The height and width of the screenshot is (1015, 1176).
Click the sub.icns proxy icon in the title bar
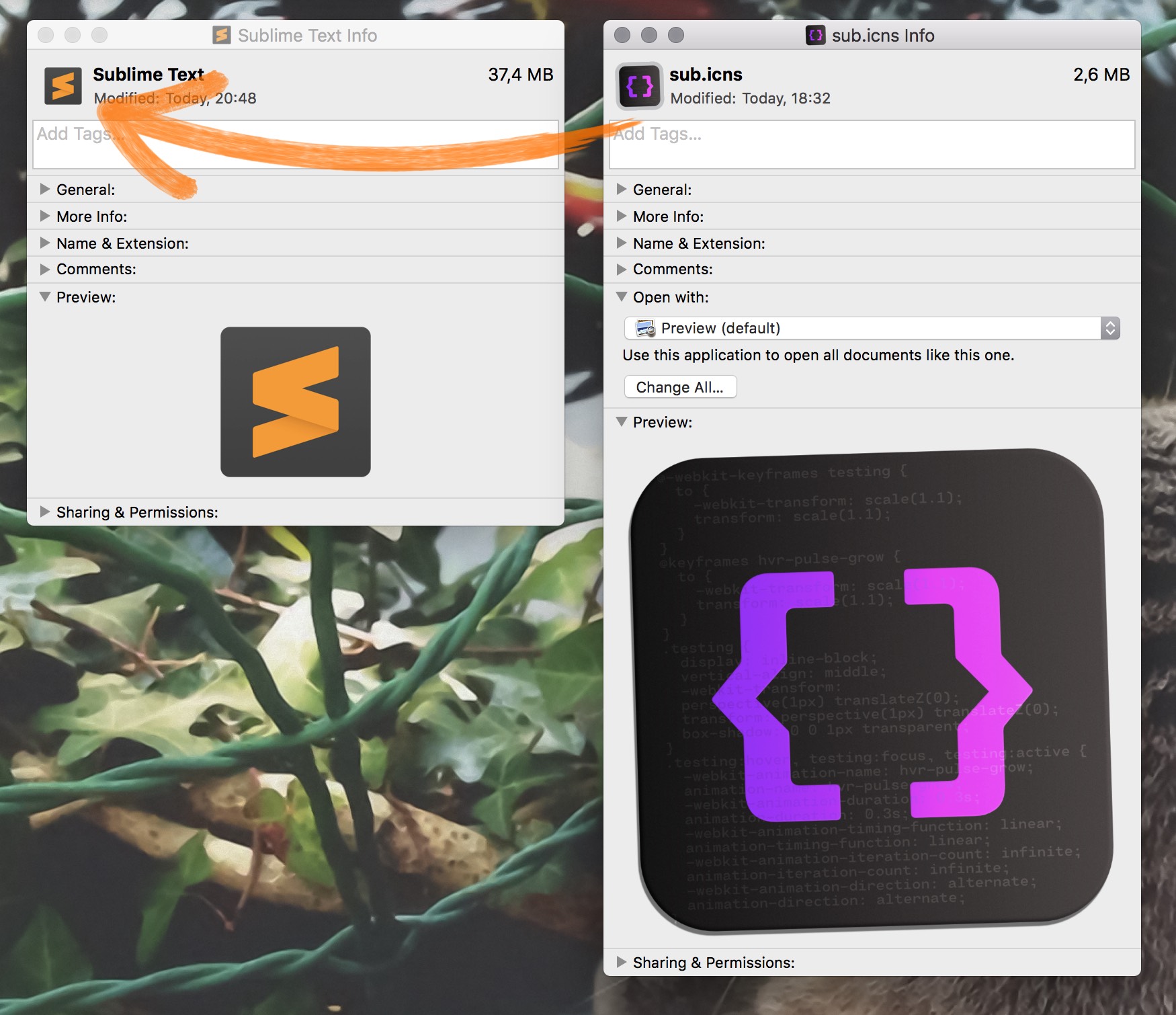(815, 35)
